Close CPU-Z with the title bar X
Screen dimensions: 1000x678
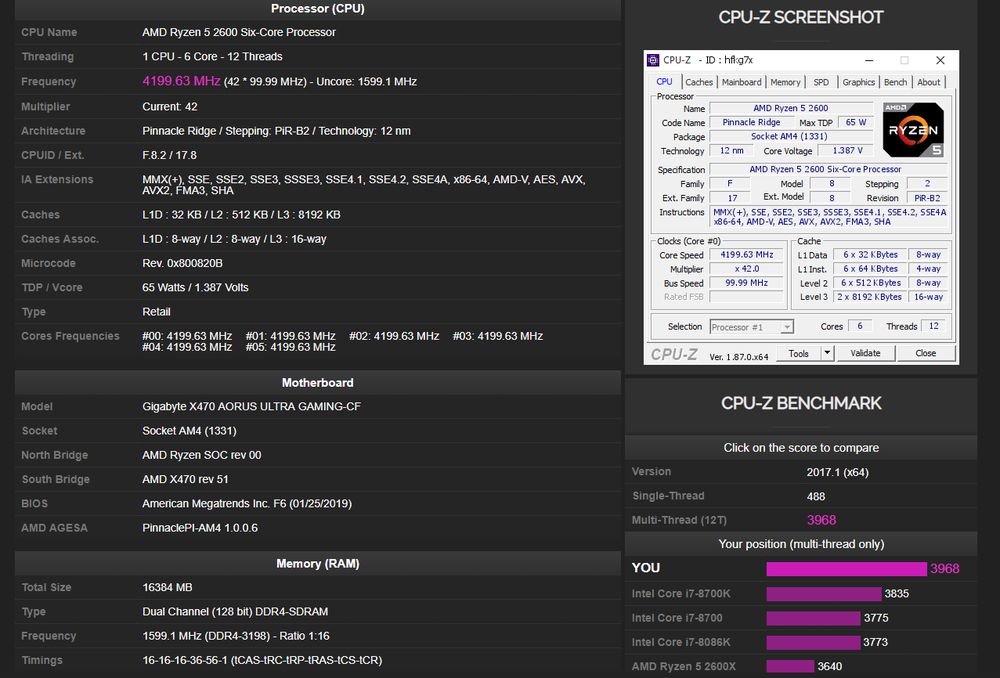coord(940,60)
